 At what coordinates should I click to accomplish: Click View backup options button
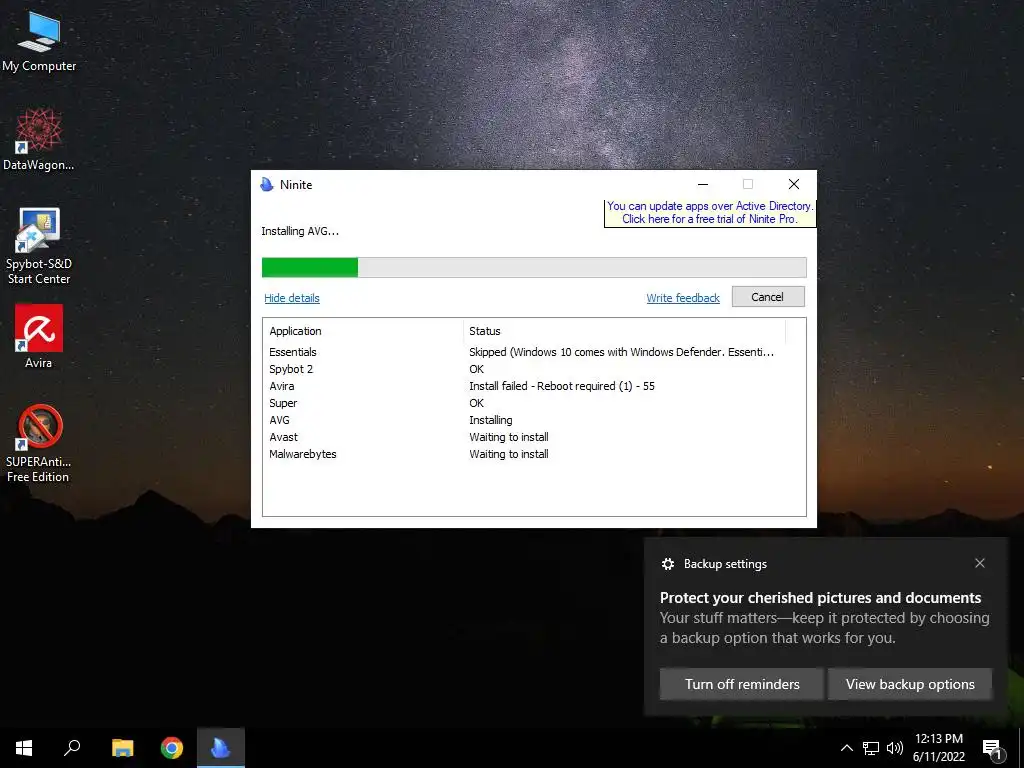[910, 684]
